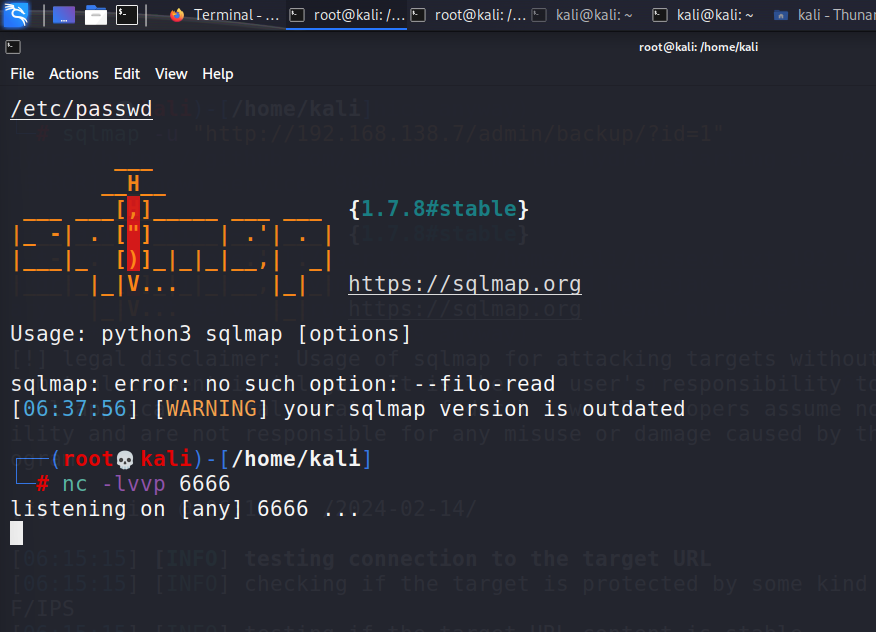Open the 'kali - Thunar' taskbar window
This screenshot has height=632, width=876.
(x=824, y=15)
